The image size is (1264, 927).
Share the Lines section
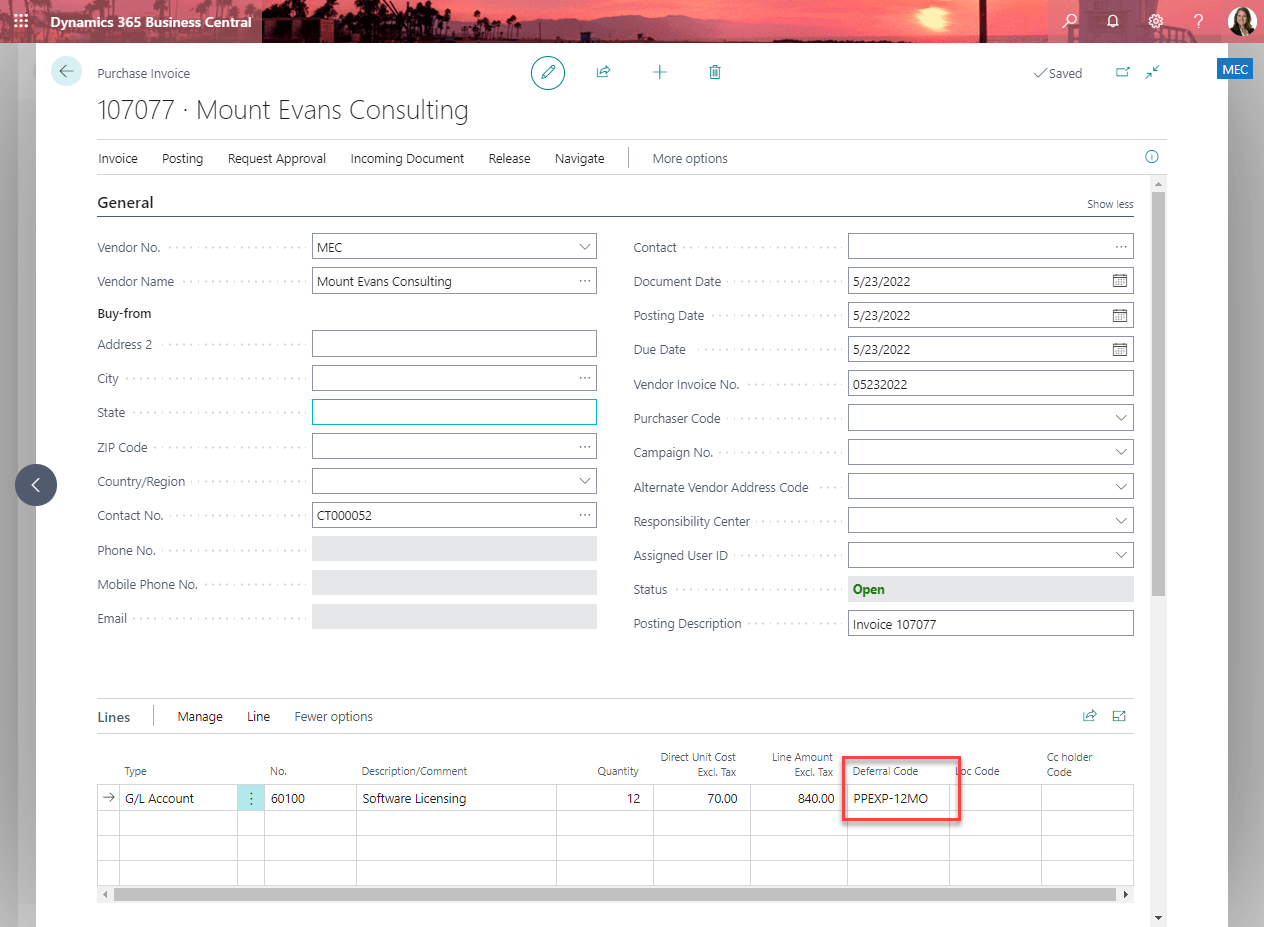tap(1090, 716)
